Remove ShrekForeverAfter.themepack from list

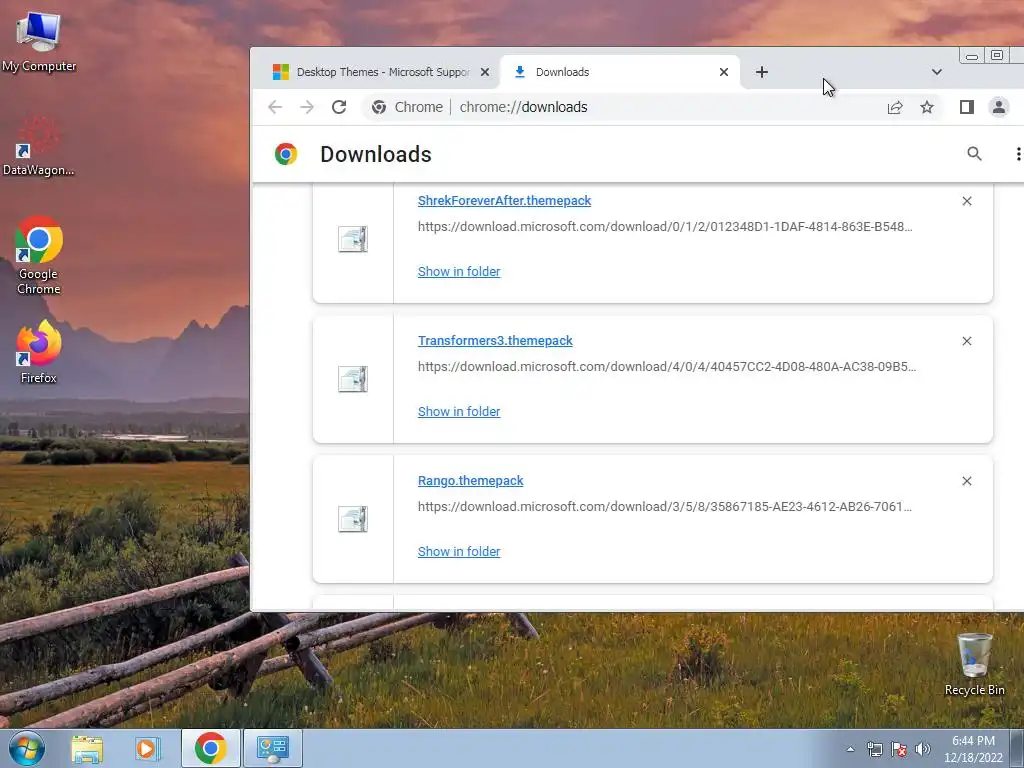pyautogui.click(x=967, y=201)
